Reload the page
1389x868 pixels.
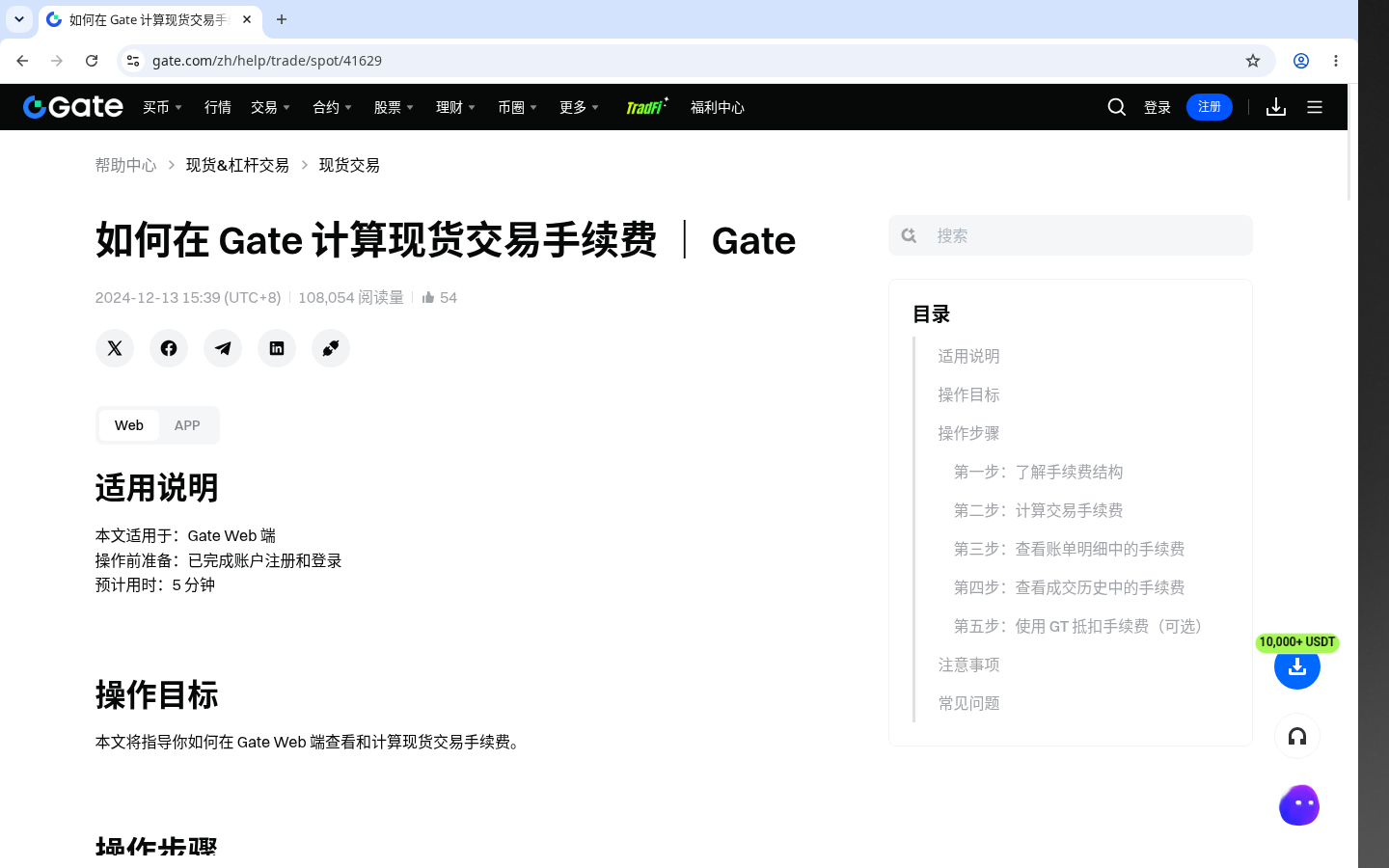coord(92,61)
